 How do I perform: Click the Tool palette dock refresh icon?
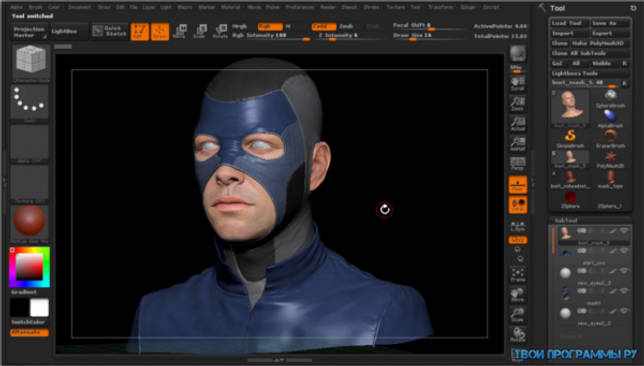(633, 8)
